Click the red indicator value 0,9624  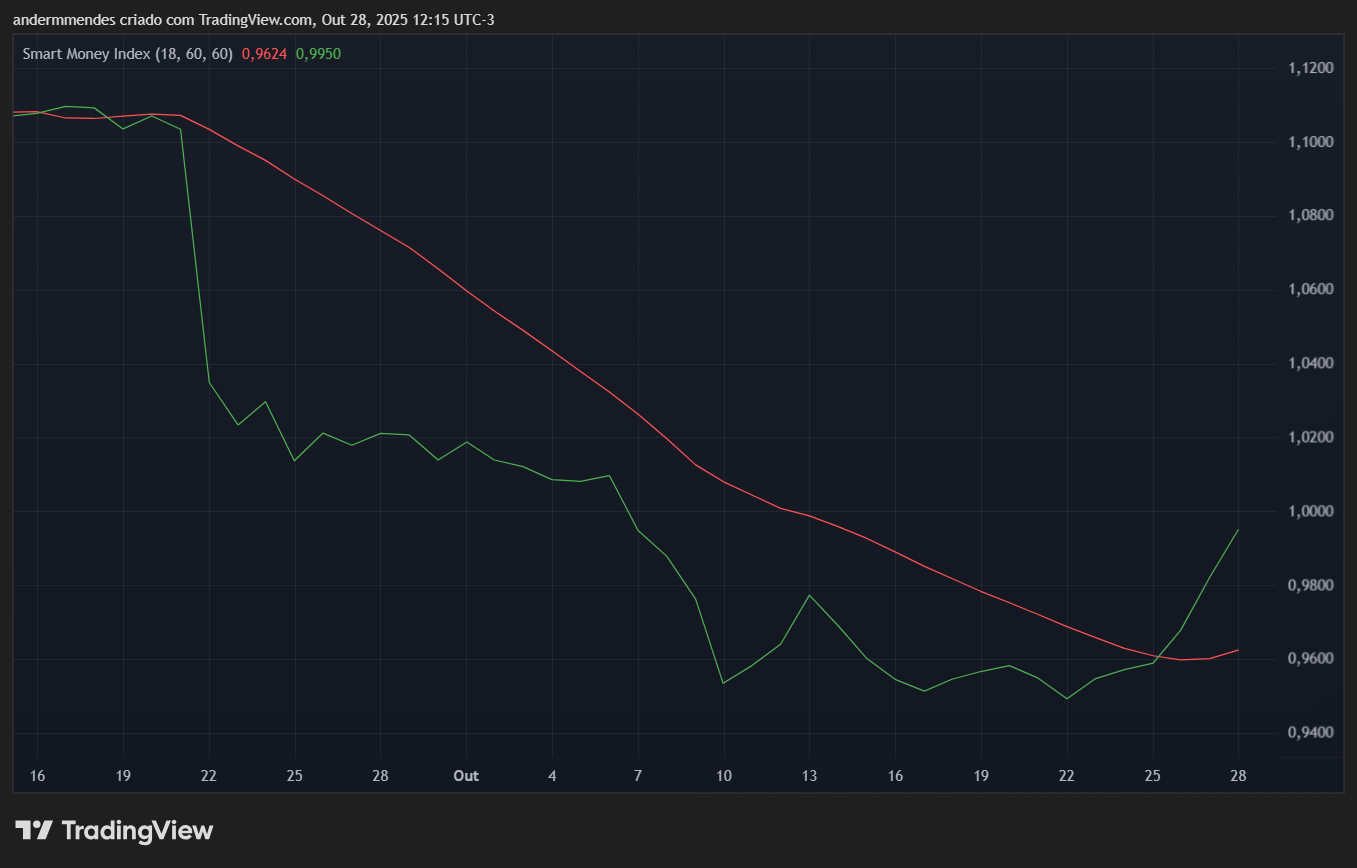tap(266, 53)
